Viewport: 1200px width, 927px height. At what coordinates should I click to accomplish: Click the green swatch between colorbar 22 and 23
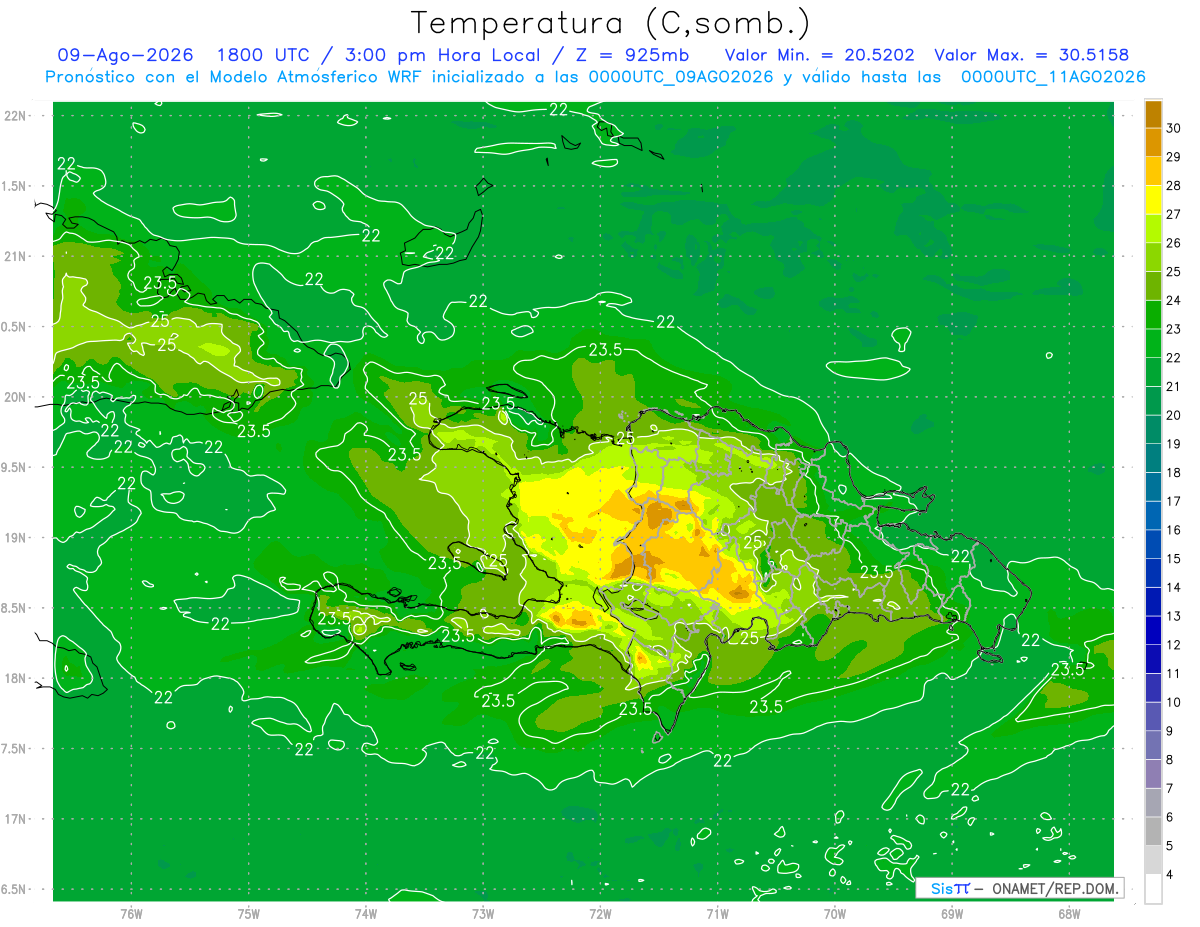1153,343
